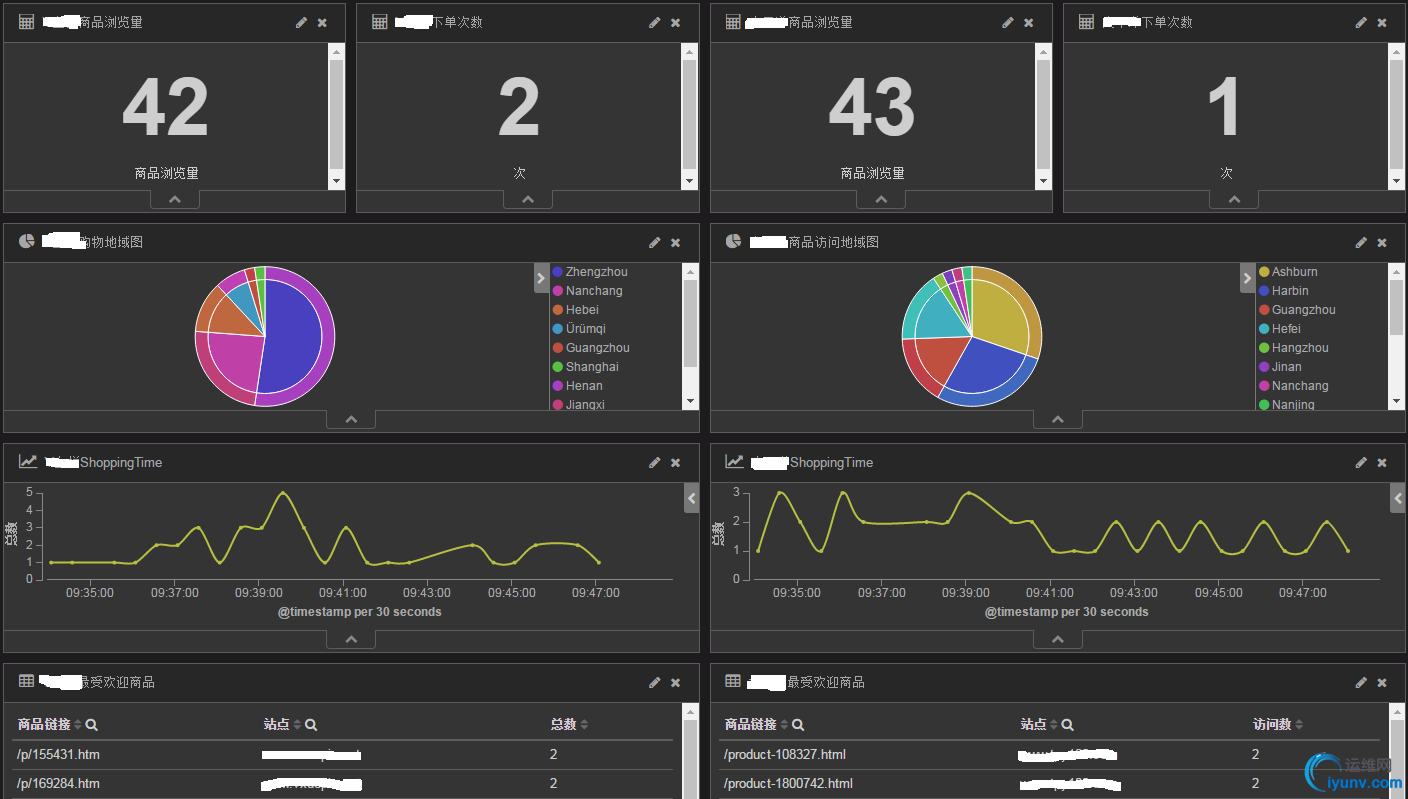
Task: Click the yellow Ashburn pie slice
Action: [1000, 310]
